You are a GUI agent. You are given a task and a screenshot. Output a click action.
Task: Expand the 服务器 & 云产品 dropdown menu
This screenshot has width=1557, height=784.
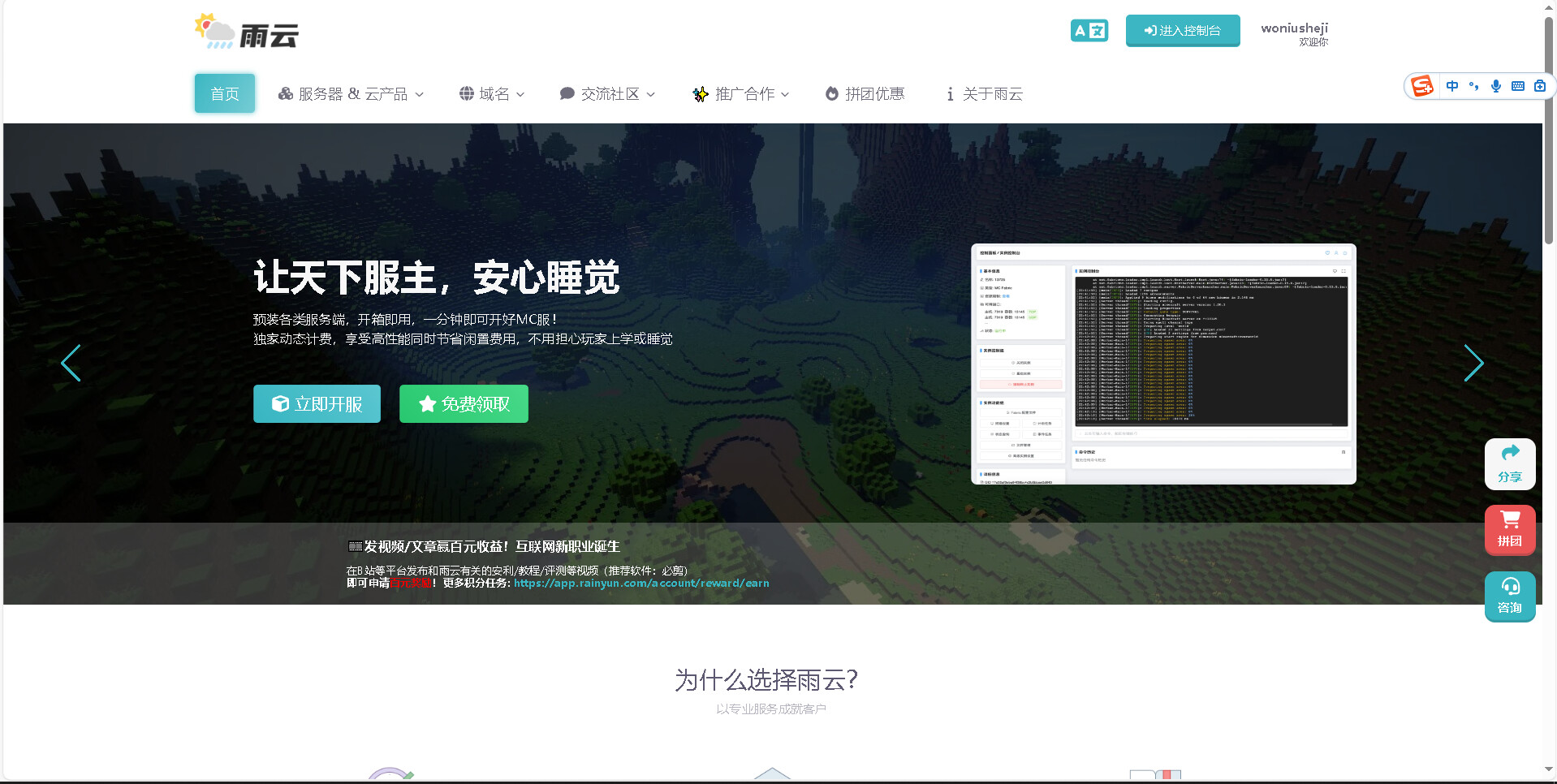(x=351, y=94)
